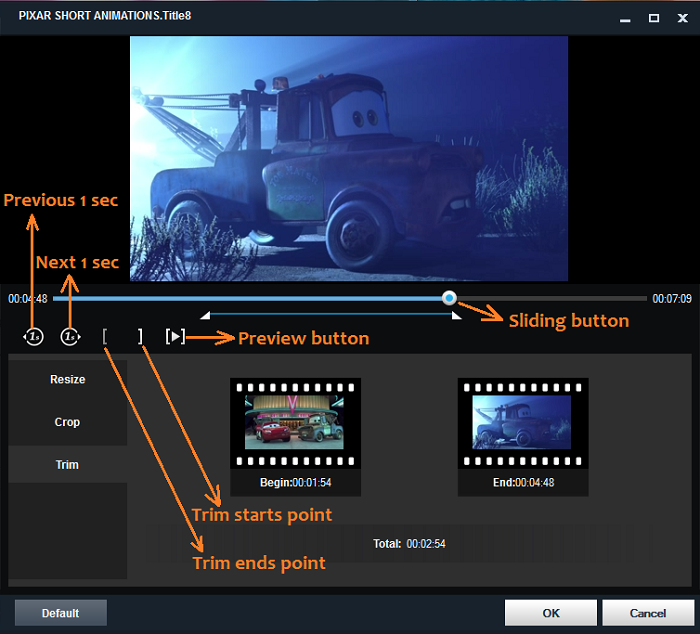
Task: Click the video preview frame
Action: point(349,158)
